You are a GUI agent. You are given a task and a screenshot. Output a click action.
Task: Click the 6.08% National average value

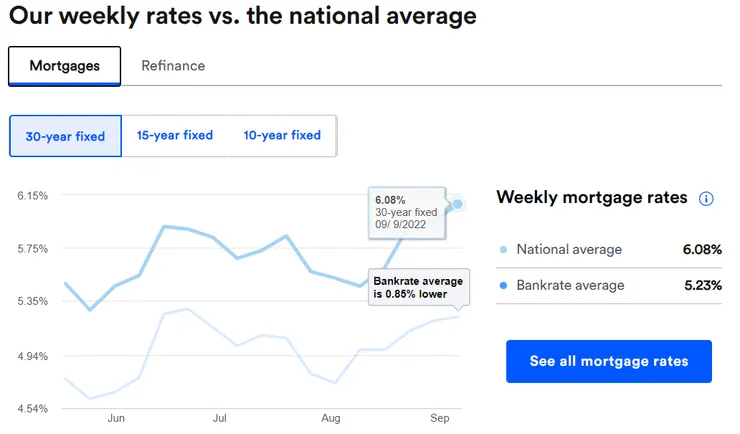click(701, 250)
